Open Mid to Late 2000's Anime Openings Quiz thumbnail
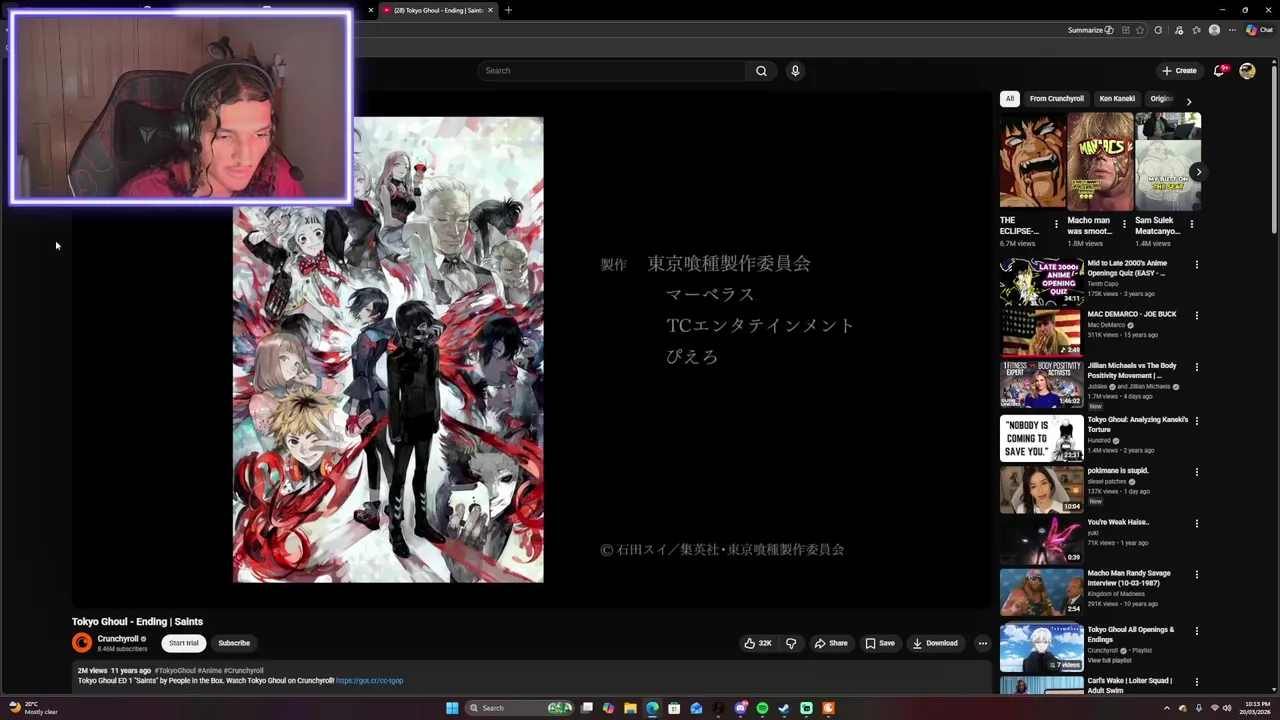Screen dimensions: 1280x720 (1042, 282)
